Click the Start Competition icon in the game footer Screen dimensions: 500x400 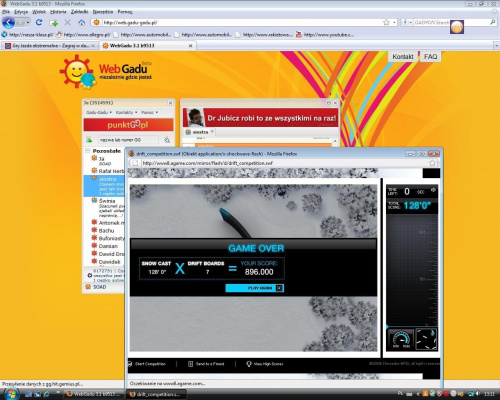pyautogui.click(x=130, y=364)
